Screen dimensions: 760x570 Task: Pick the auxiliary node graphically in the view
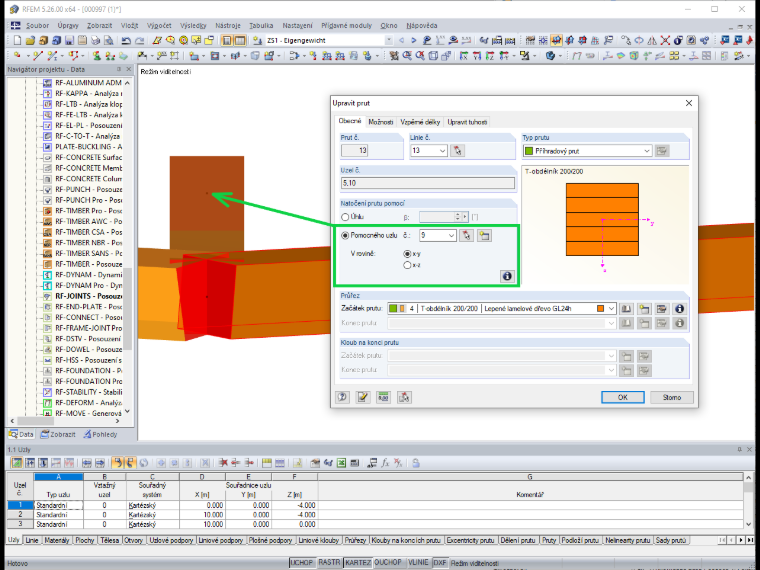pyautogui.click(x=466, y=236)
